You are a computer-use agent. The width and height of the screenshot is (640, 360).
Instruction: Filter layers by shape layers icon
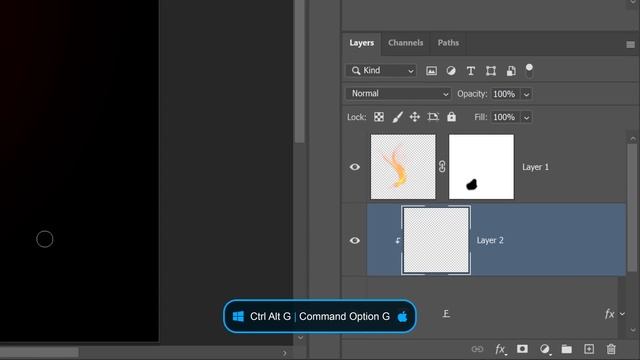click(x=491, y=71)
